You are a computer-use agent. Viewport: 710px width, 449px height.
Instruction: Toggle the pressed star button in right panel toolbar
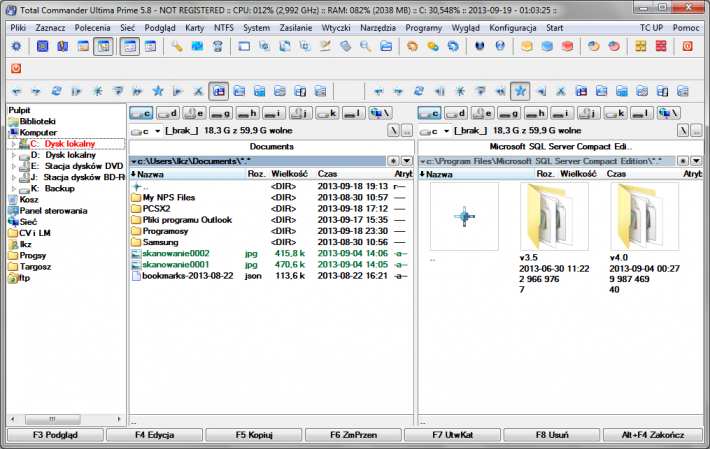tap(520, 91)
